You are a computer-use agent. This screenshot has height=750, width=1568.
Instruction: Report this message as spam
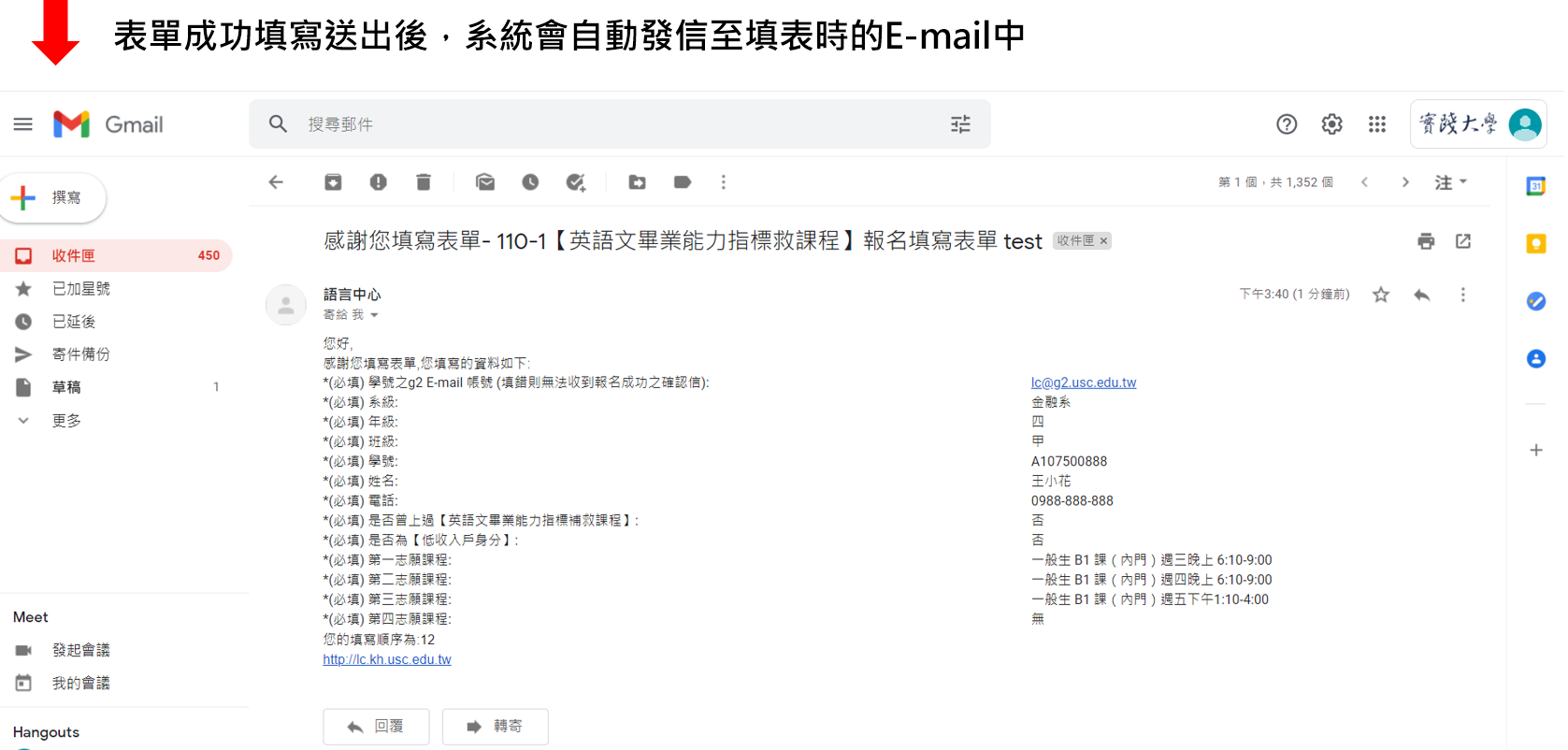coord(378,182)
